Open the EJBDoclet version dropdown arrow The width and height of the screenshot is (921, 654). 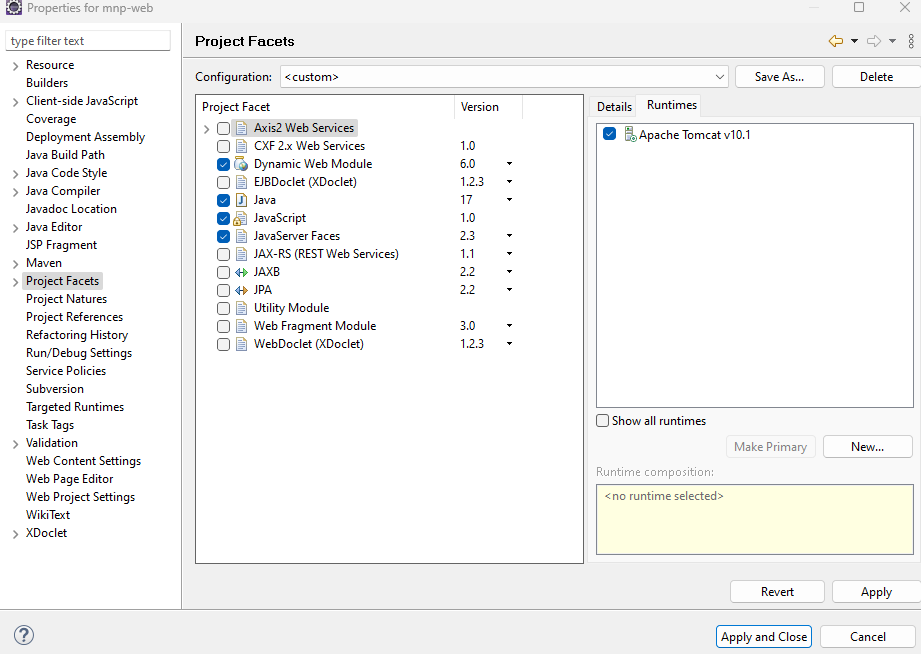click(509, 182)
